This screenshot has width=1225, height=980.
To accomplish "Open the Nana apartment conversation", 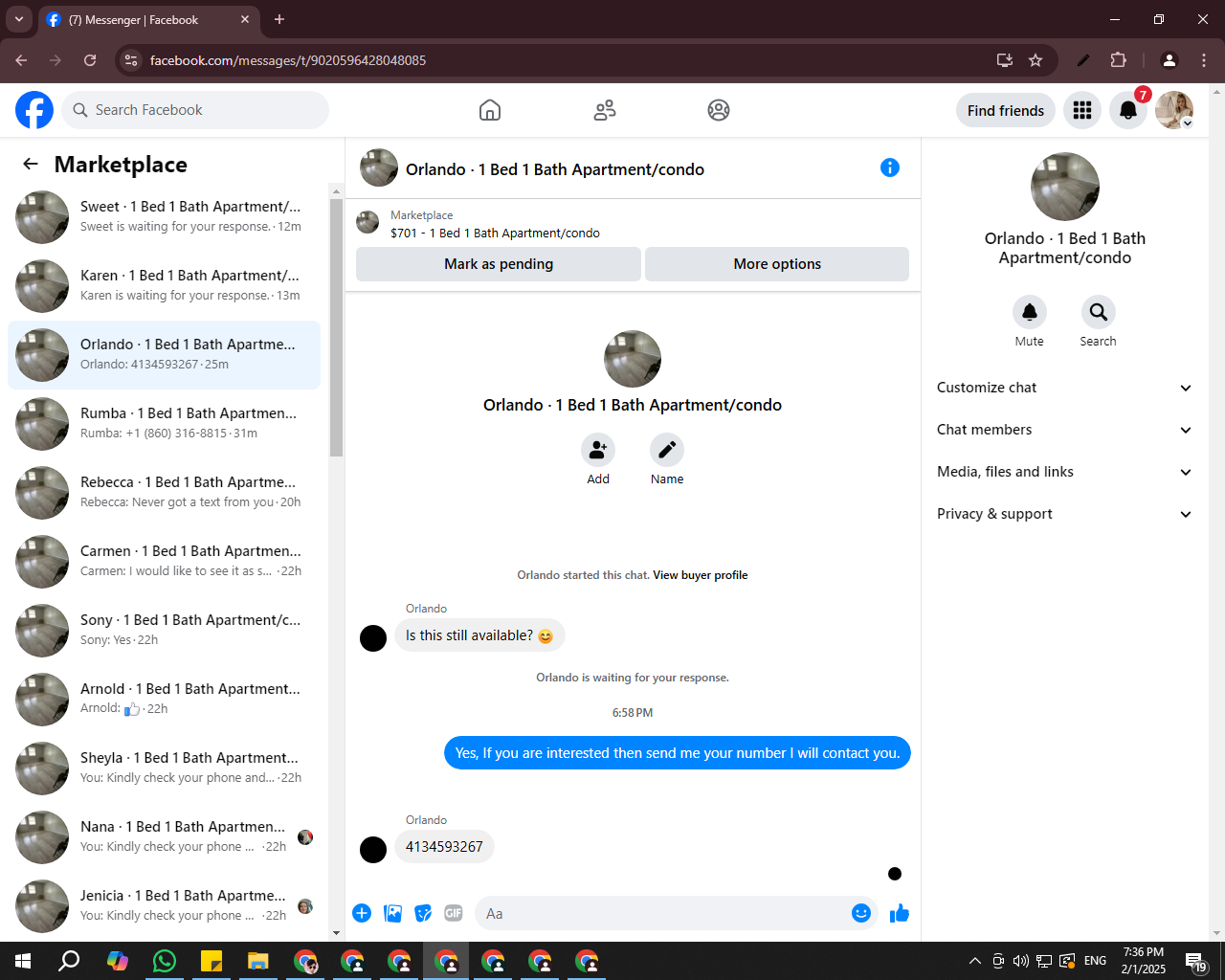I will click(x=164, y=837).
